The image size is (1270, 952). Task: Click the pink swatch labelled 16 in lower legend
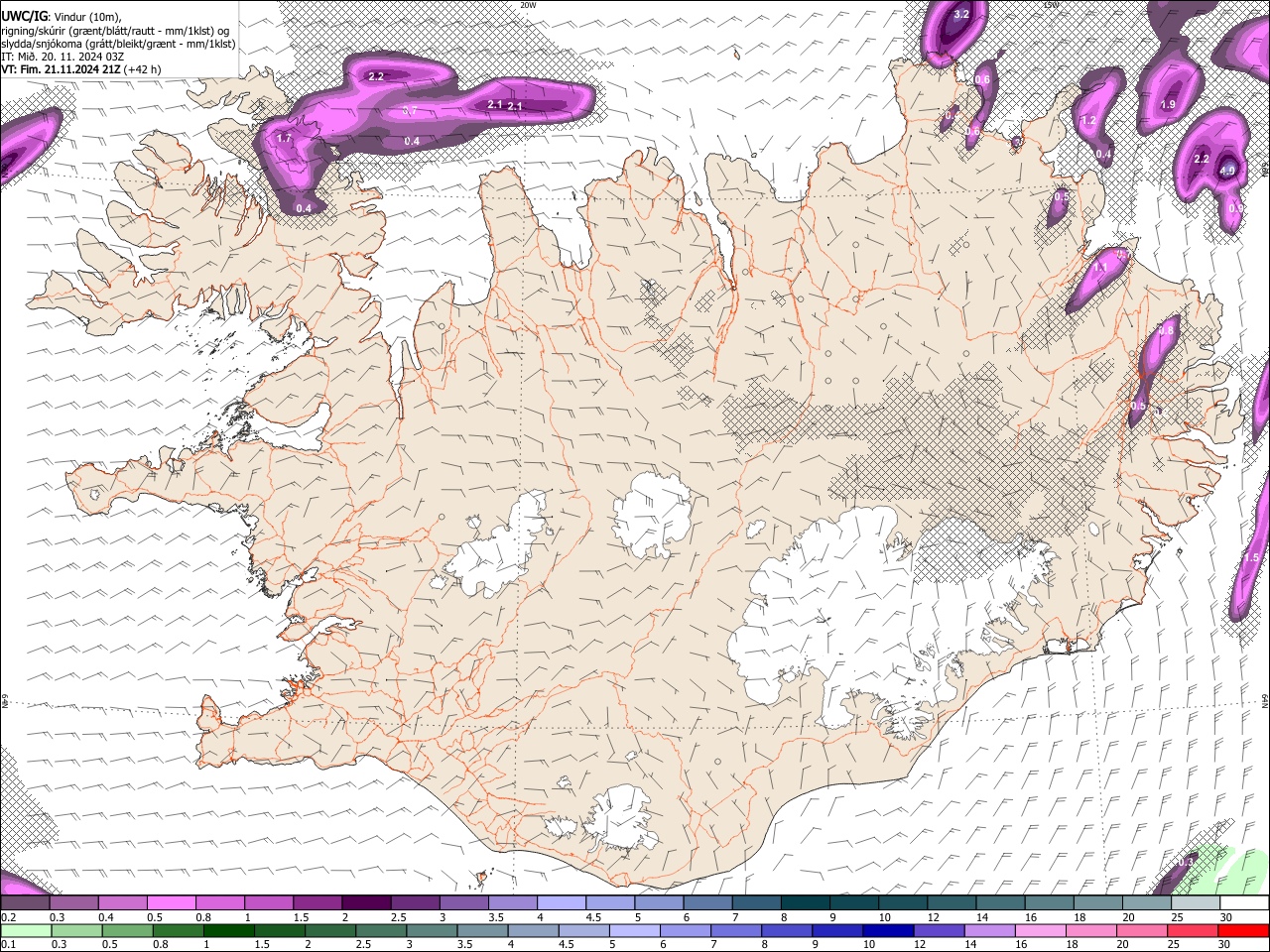[x=1039, y=930]
